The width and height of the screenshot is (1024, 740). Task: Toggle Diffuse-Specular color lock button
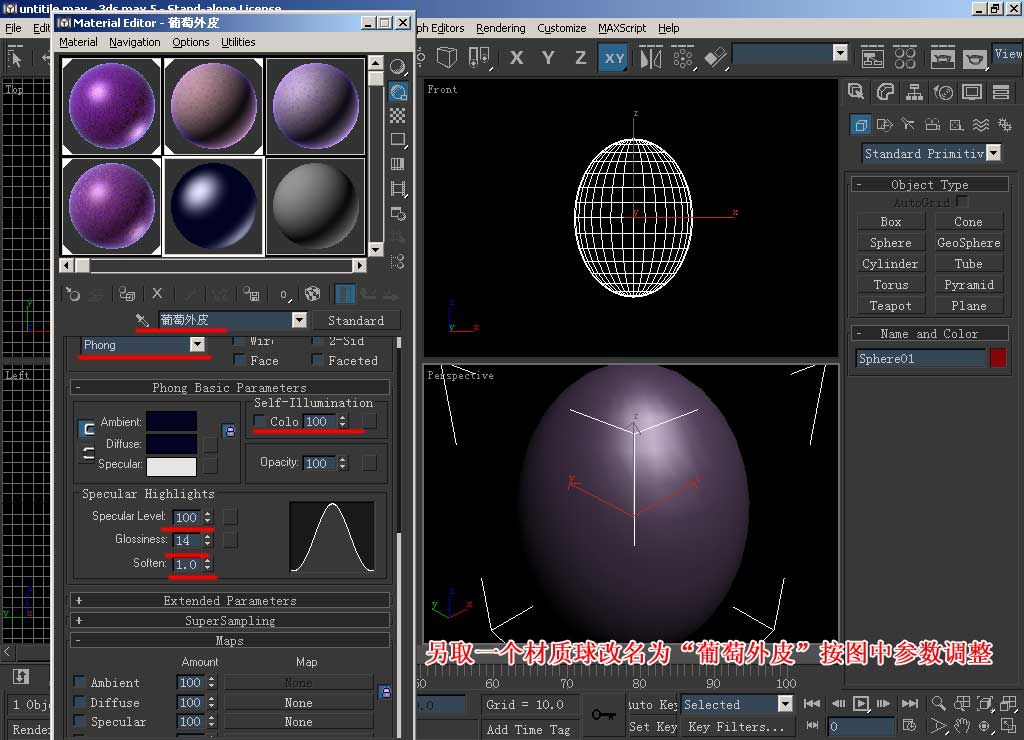click(x=88, y=453)
